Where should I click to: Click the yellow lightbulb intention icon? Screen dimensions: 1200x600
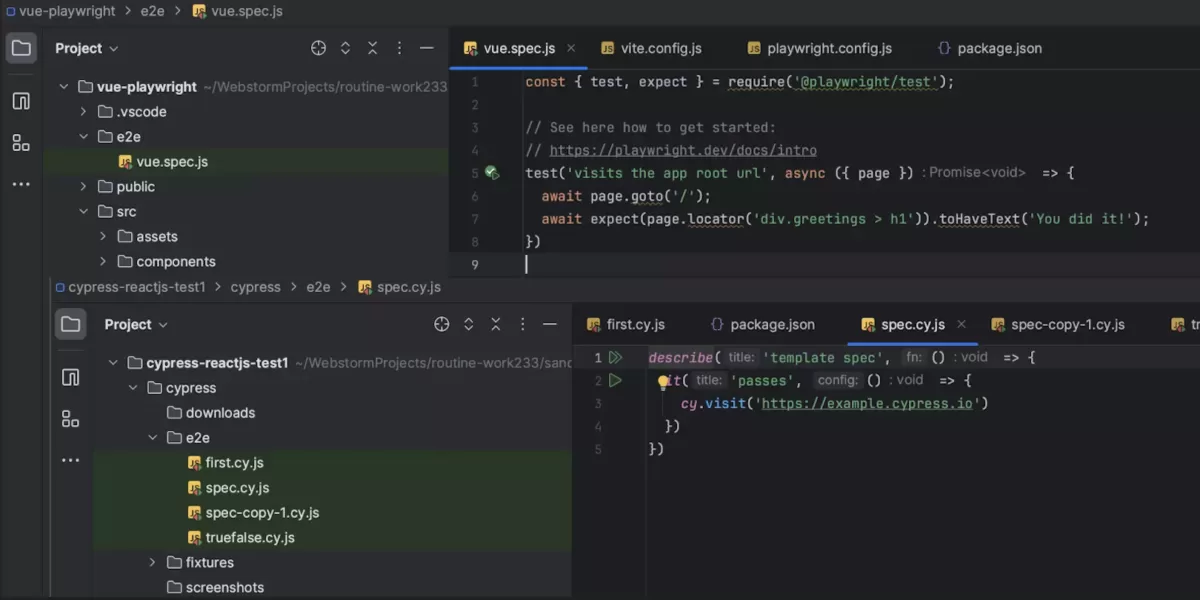point(663,381)
